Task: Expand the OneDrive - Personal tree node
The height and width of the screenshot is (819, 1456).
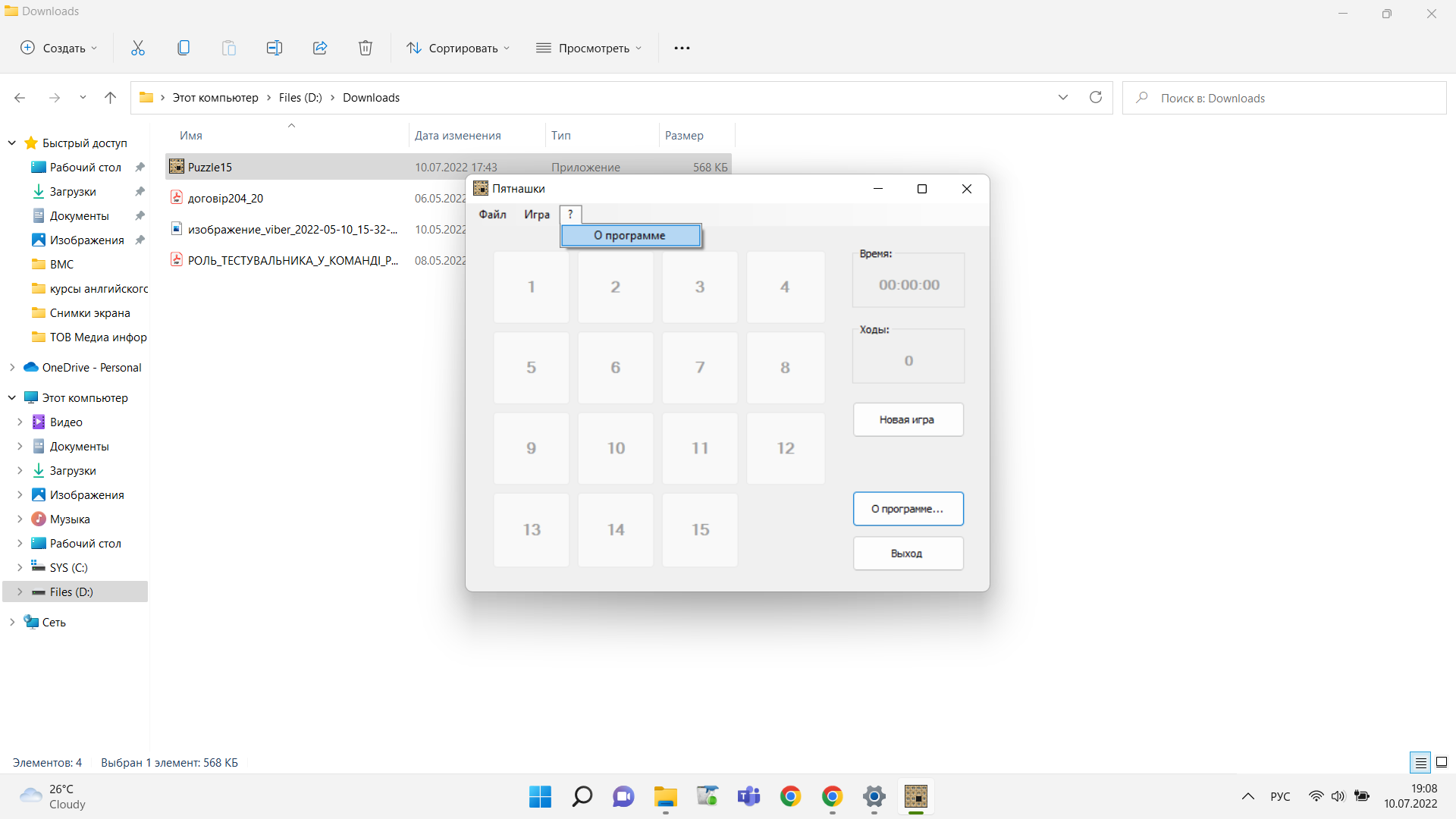Action: pyautogui.click(x=12, y=367)
